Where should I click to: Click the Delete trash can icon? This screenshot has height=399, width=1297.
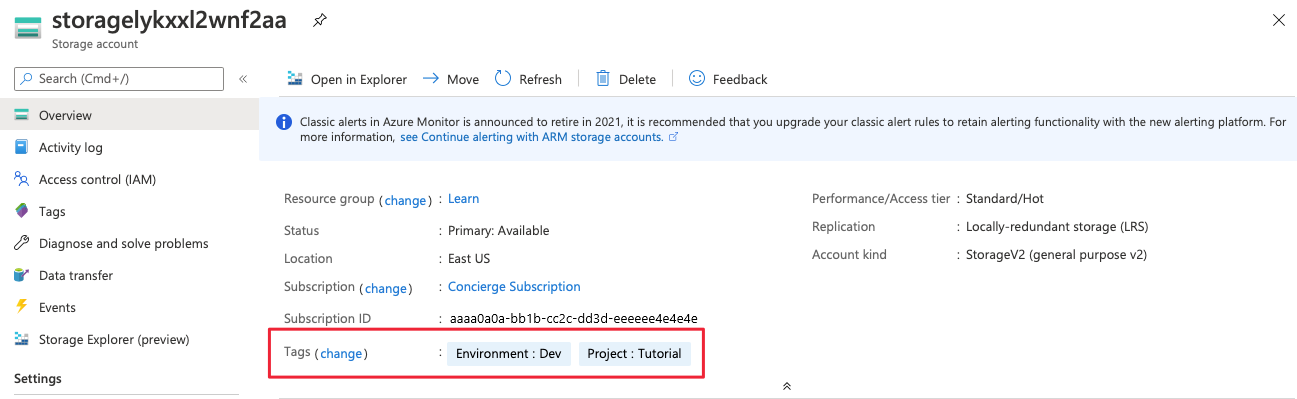[x=603, y=78]
